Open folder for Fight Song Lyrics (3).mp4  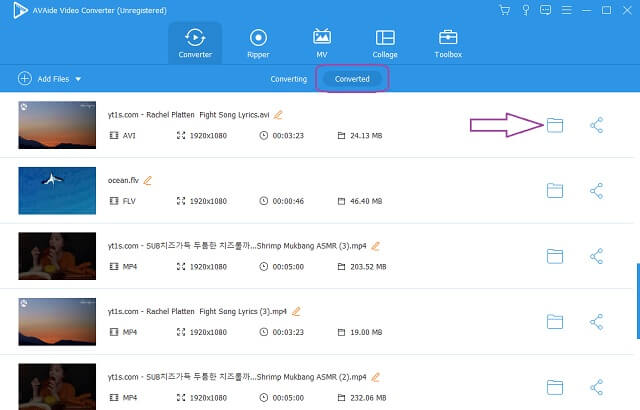pos(555,321)
